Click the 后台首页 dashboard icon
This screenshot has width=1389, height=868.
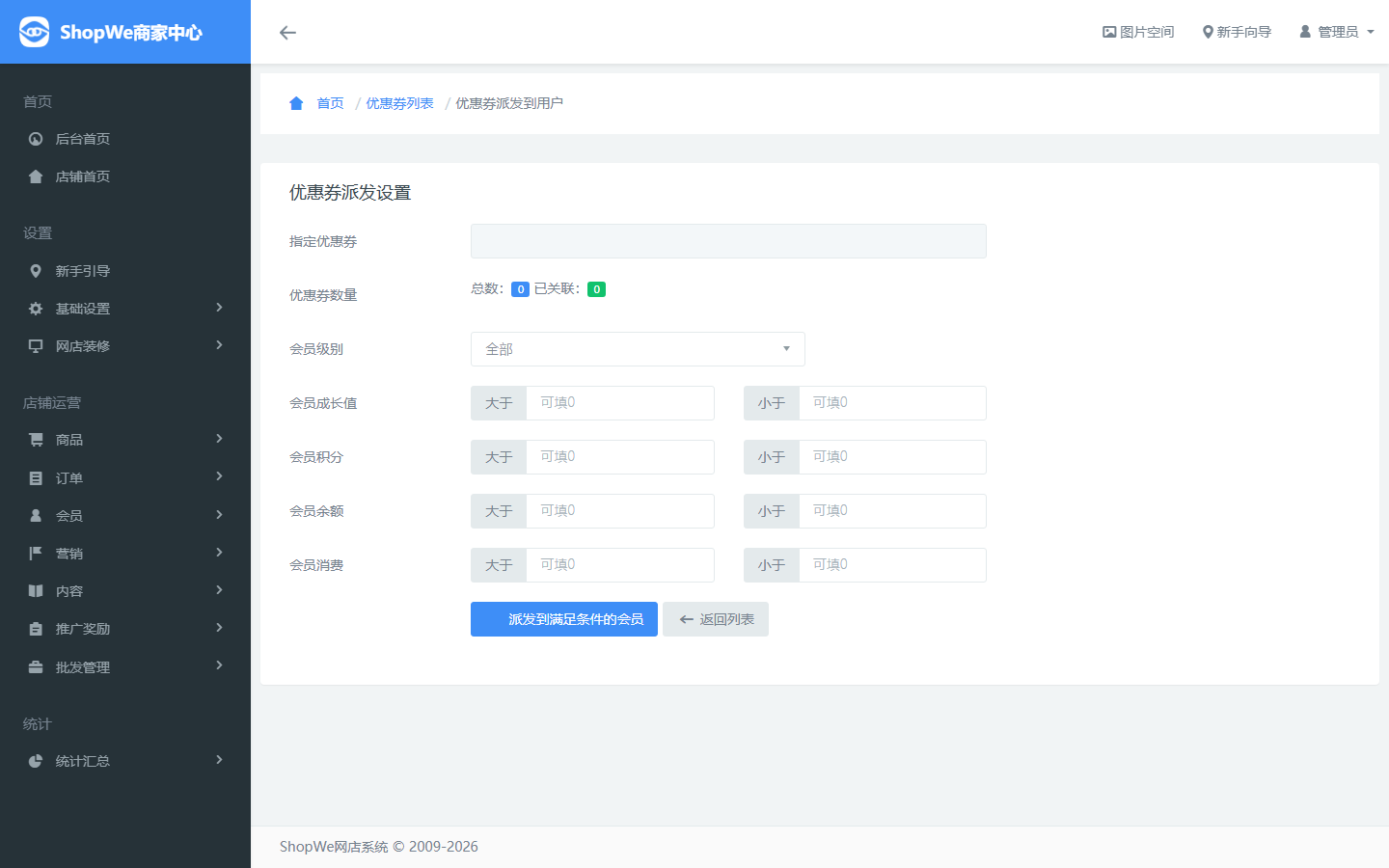tap(36, 139)
